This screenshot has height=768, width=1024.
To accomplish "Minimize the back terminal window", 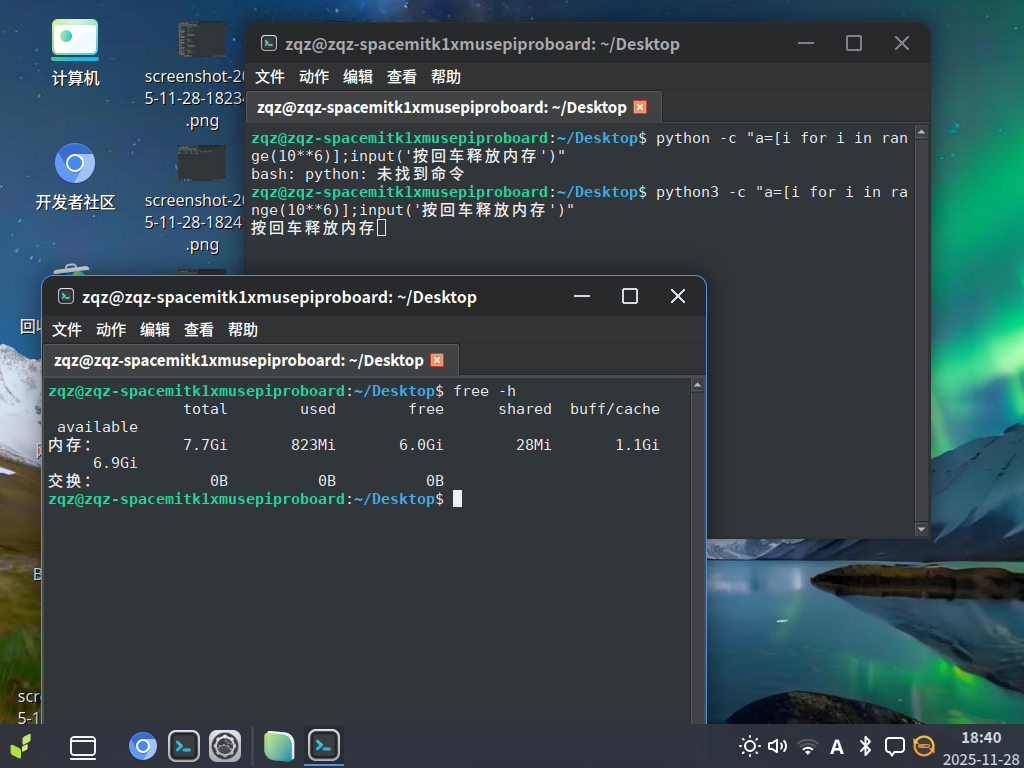I will tap(806, 43).
